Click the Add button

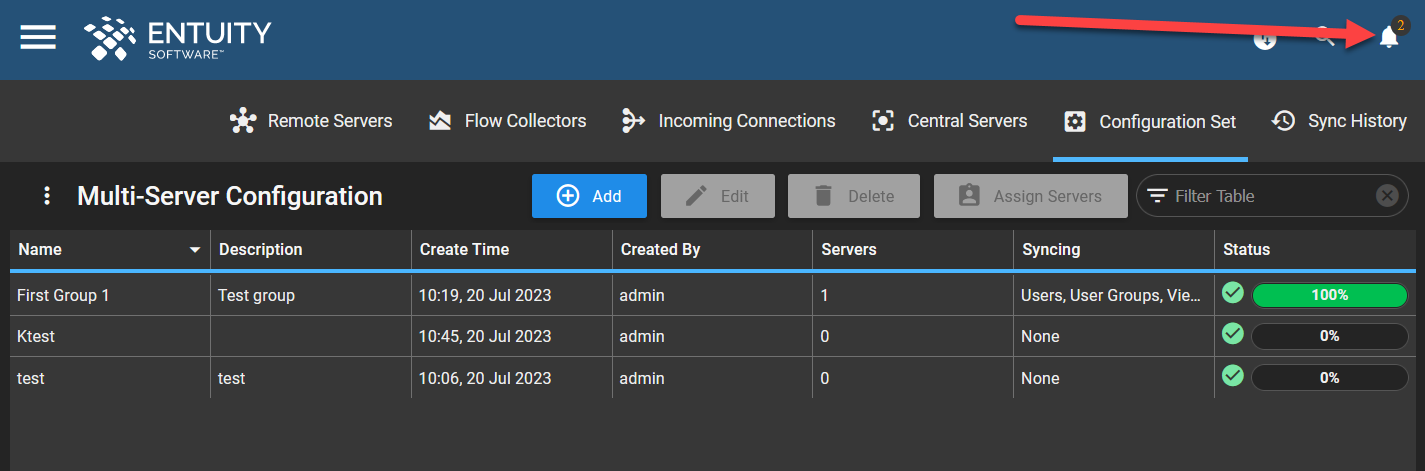(x=589, y=196)
